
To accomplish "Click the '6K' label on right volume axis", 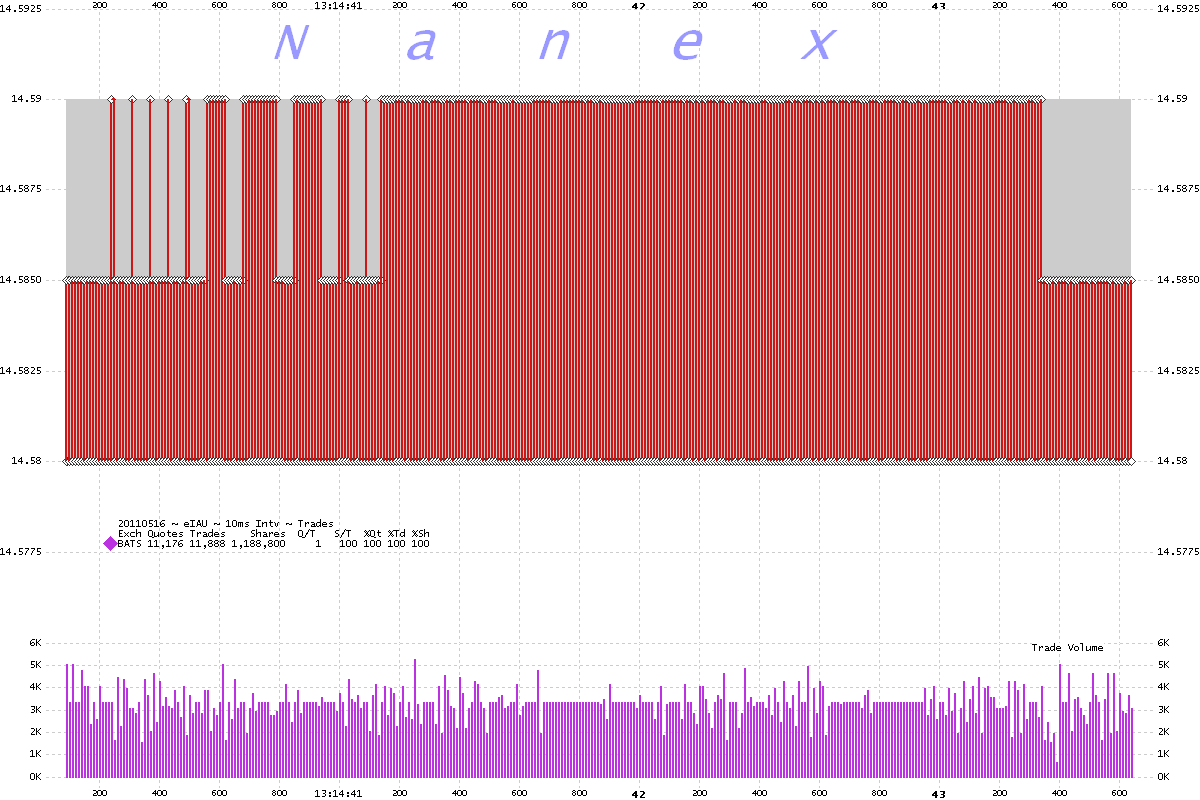I will 1162,642.
